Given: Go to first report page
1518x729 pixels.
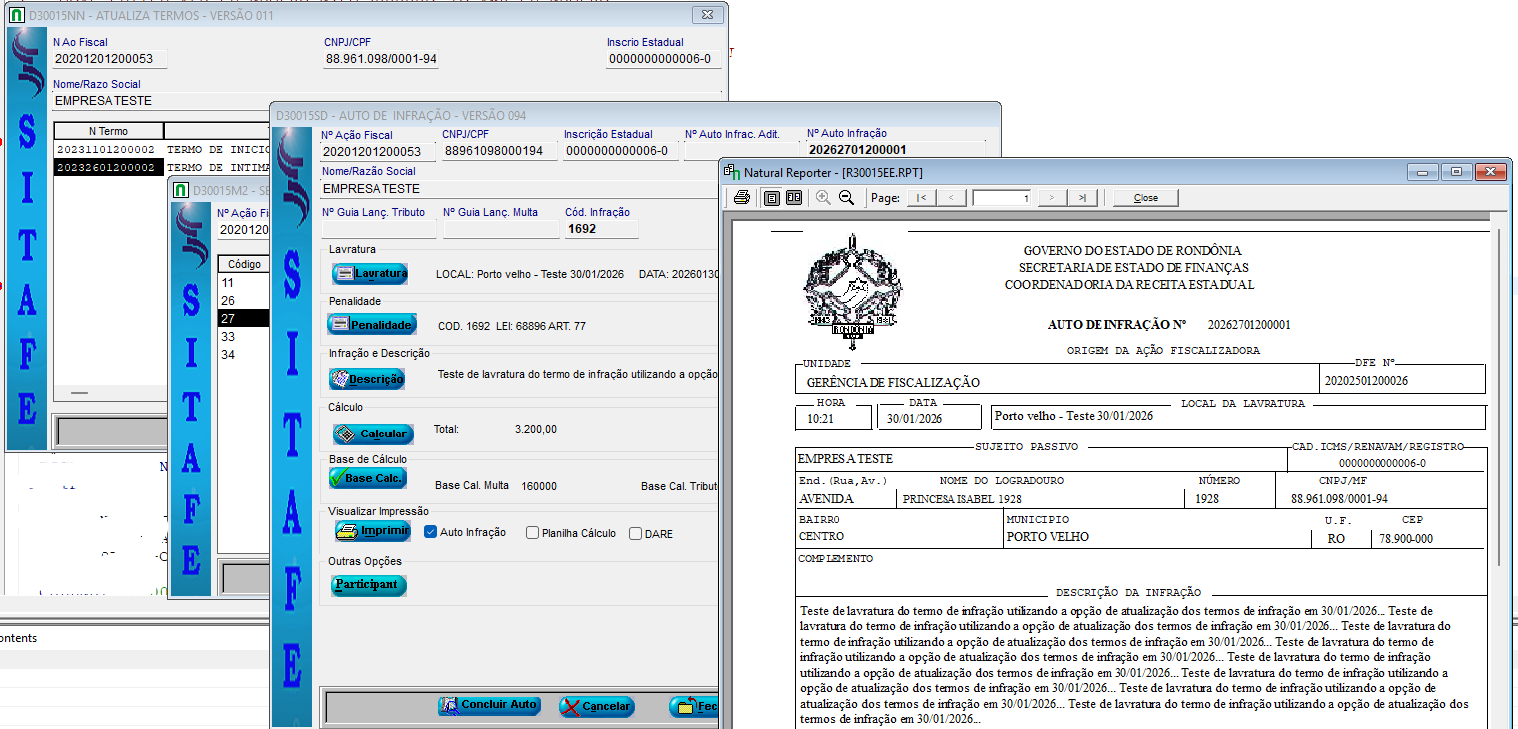Looking at the screenshot, I should pyautogui.click(x=920, y=198).
